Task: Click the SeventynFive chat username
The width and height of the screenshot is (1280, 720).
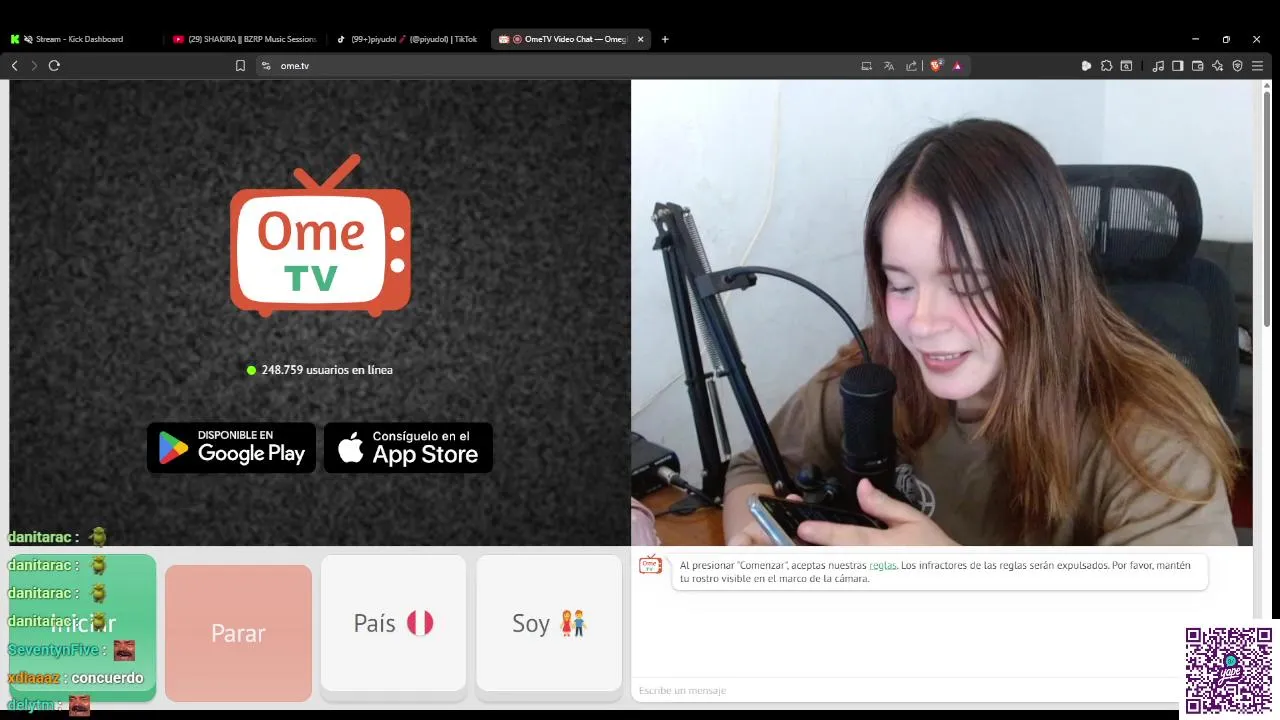Action: point(53,650)
